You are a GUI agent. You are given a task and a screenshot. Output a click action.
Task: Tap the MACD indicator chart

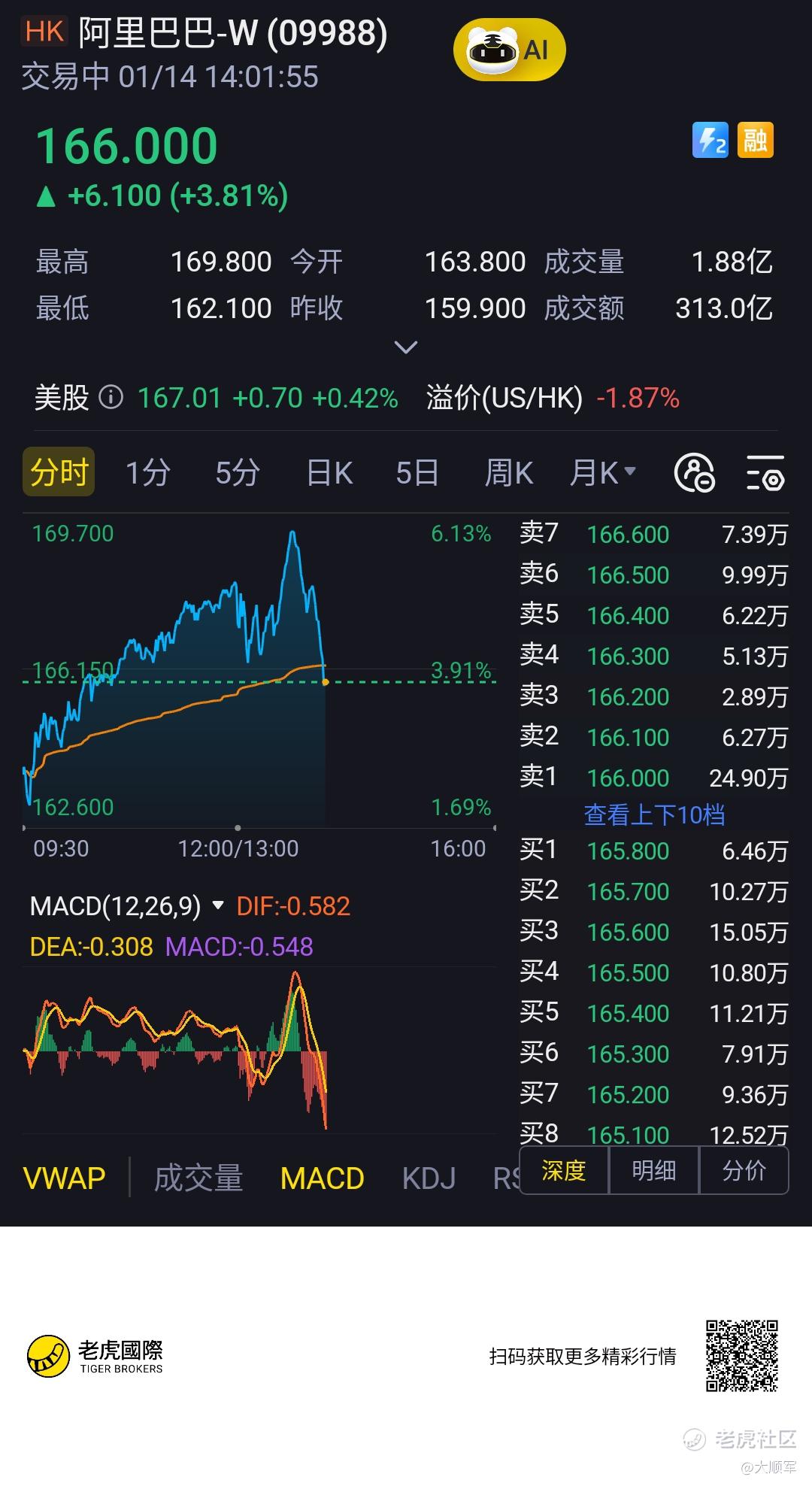259,1050
